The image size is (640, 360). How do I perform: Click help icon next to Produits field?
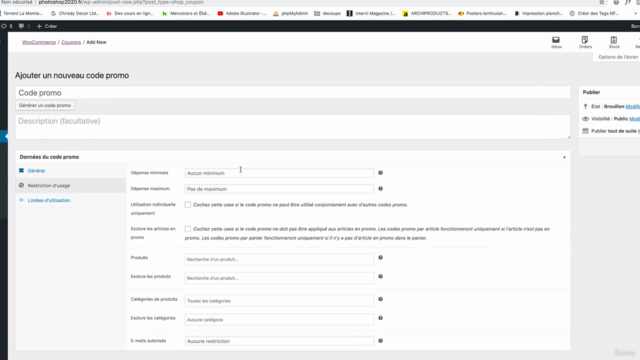pos(380,258)
